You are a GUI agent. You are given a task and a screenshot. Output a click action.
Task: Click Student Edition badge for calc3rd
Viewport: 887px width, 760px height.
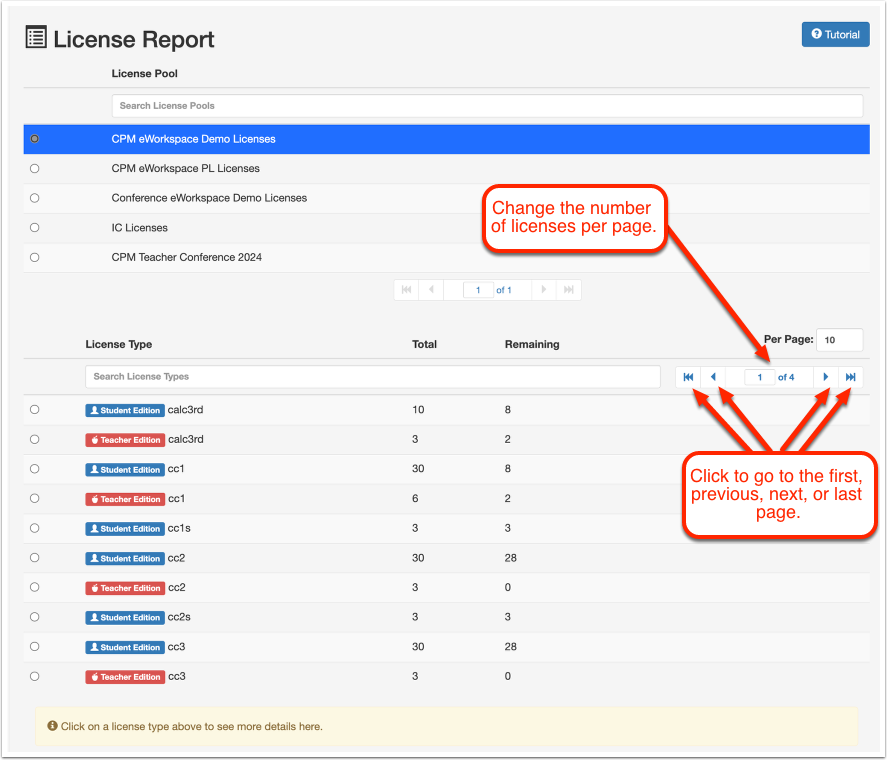pyautogui.click(x=125, y=410)
